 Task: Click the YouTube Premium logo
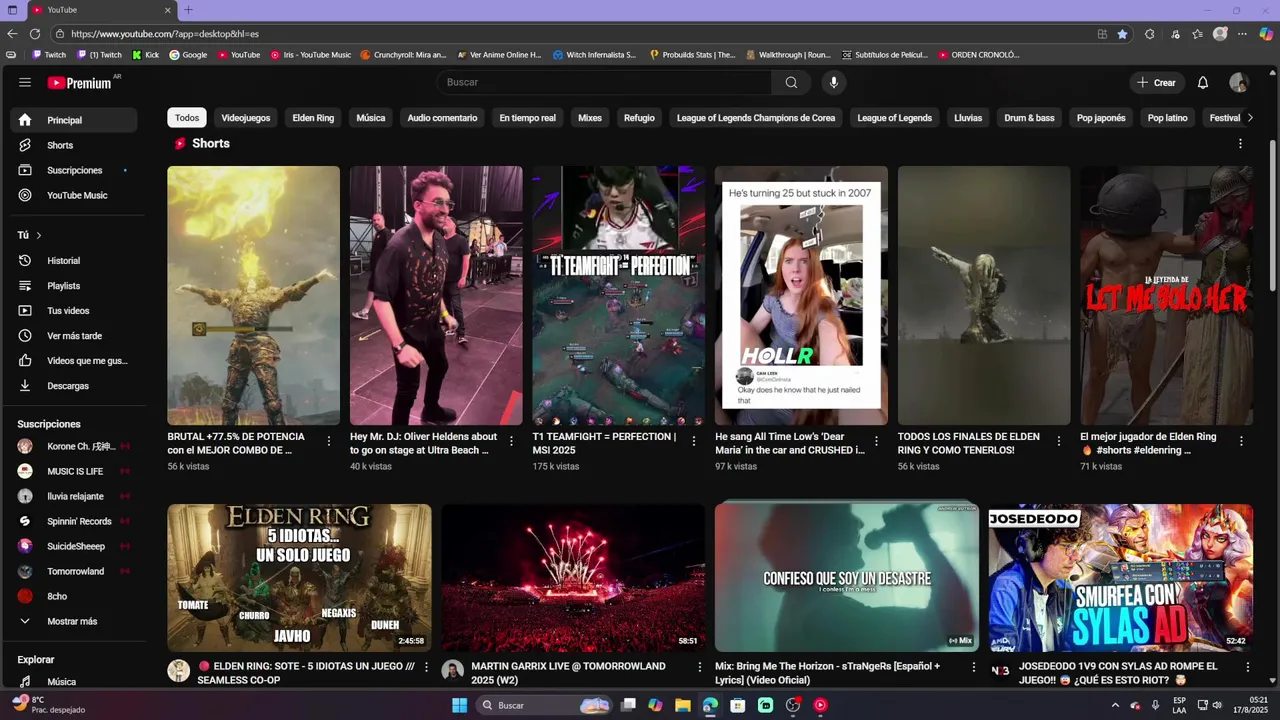pyautogui.click(x=80, y=83)
